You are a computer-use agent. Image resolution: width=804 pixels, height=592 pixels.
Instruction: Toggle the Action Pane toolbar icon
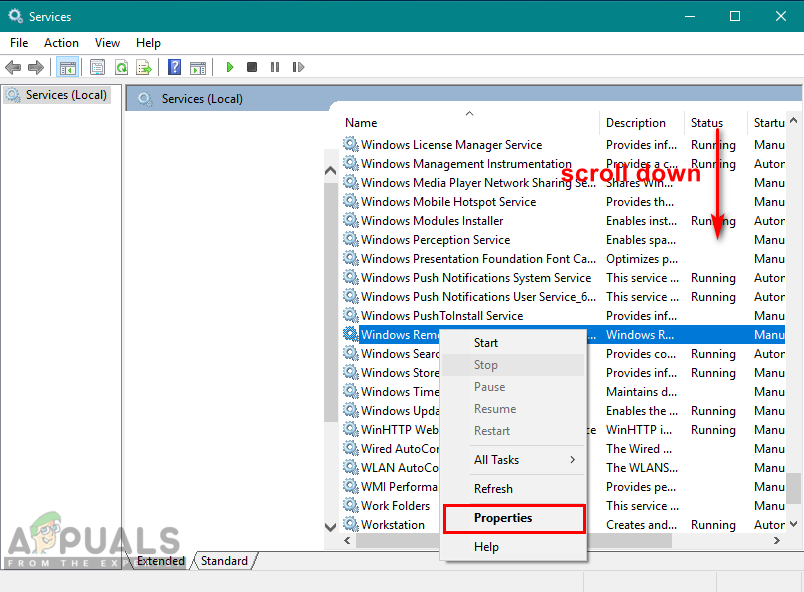click(198, 67)
